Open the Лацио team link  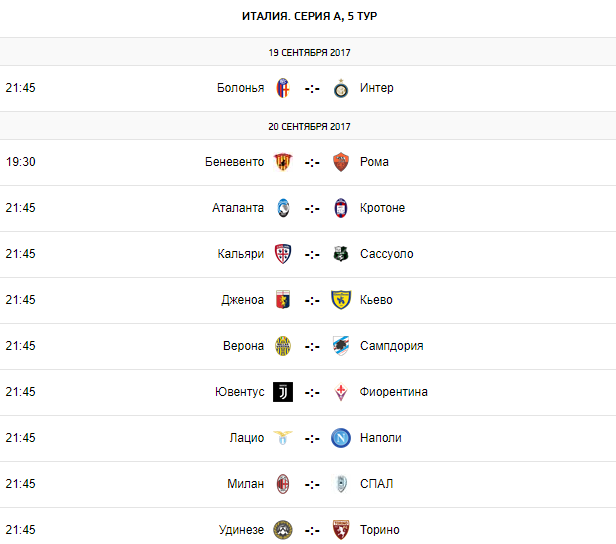(x=245, y=438)
